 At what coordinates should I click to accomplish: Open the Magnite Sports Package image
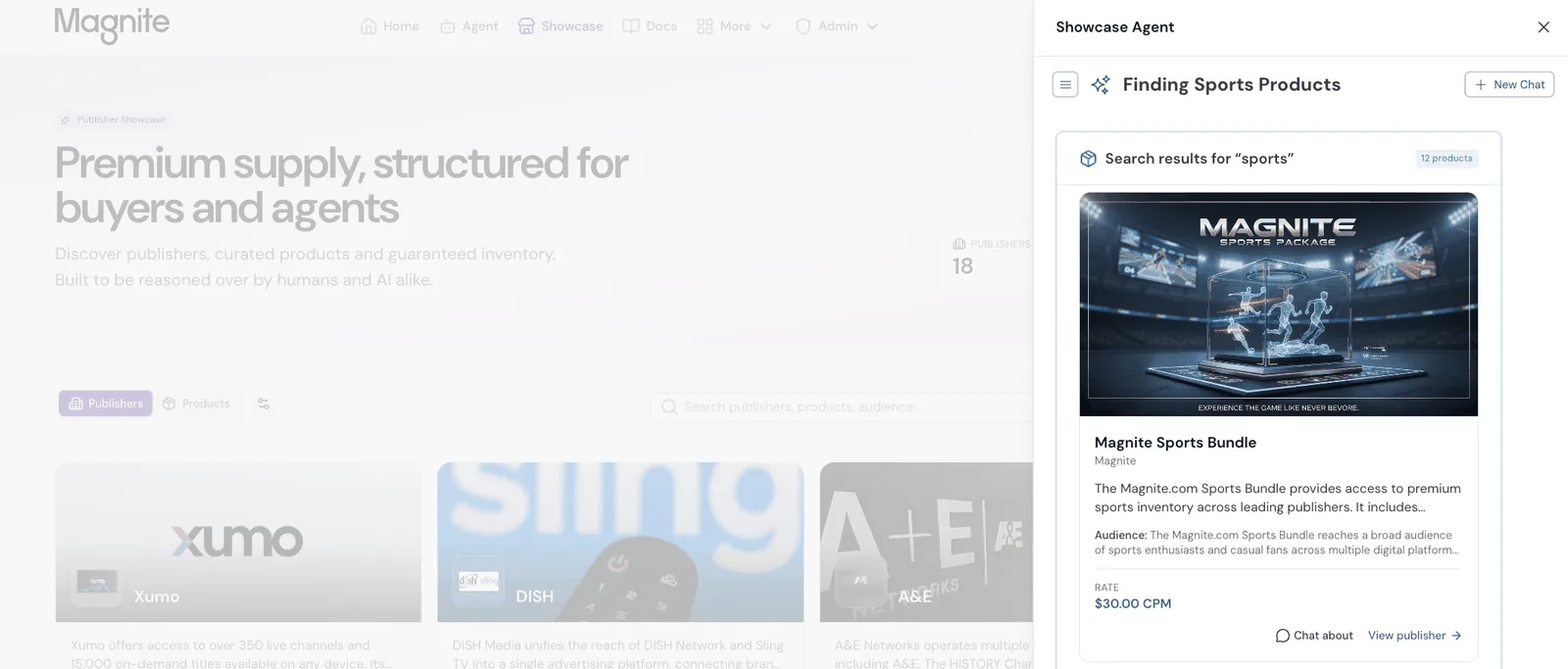1279,305
